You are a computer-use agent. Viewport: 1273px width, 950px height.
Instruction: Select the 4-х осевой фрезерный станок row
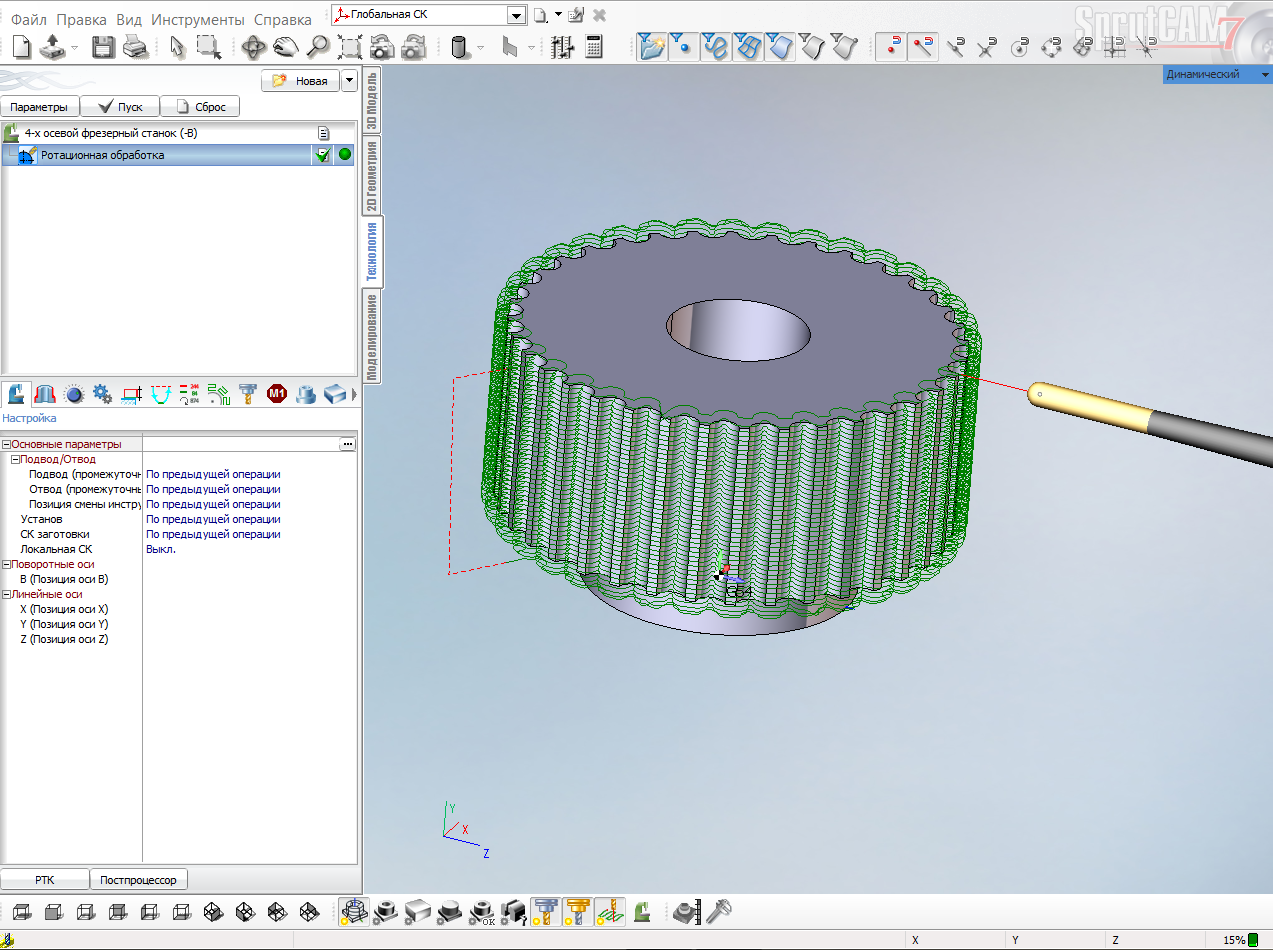click(x=178, y=133)
